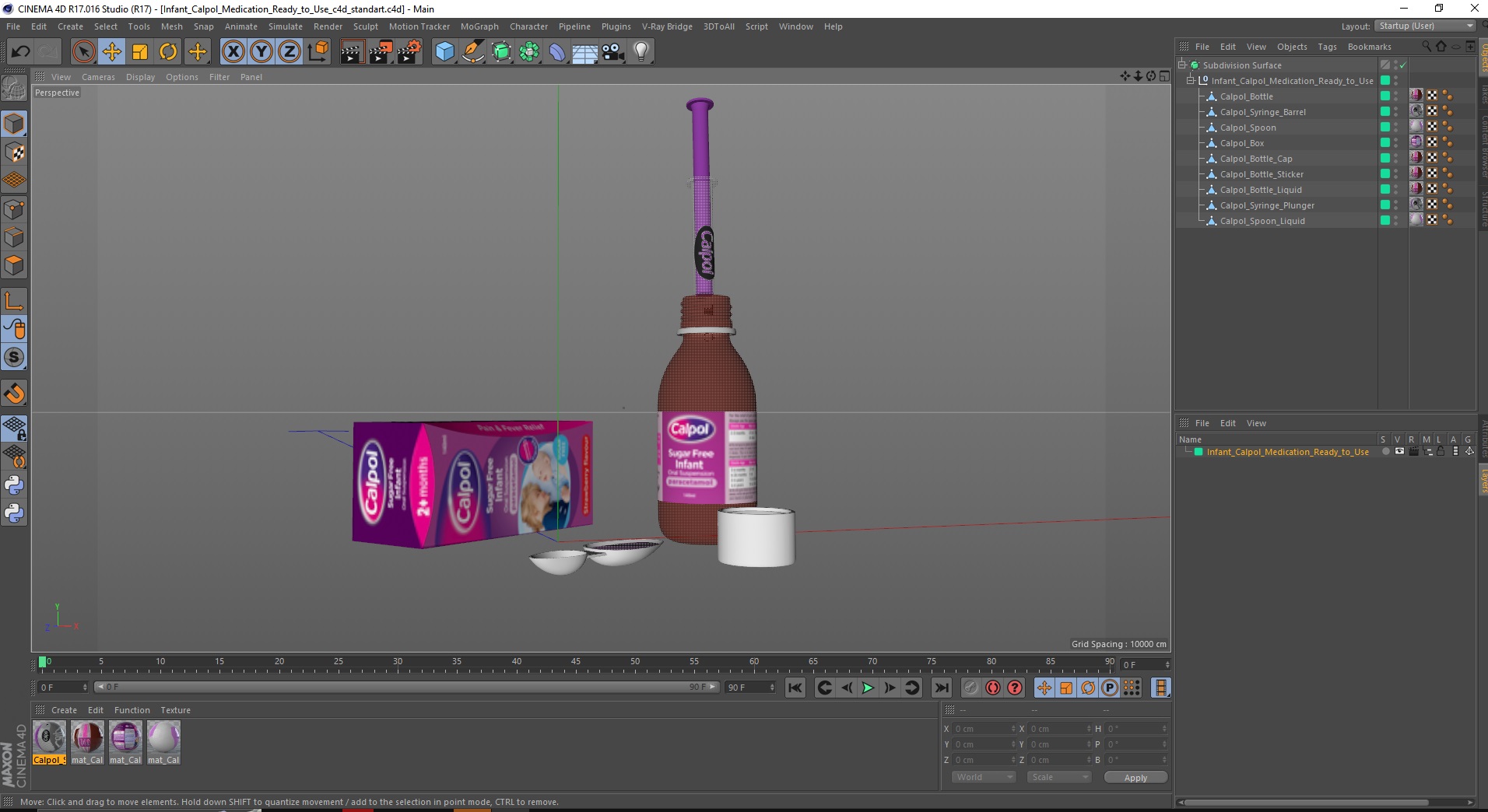
Task: Activate the Move tool in the toolbar
Action: point(112,52)
